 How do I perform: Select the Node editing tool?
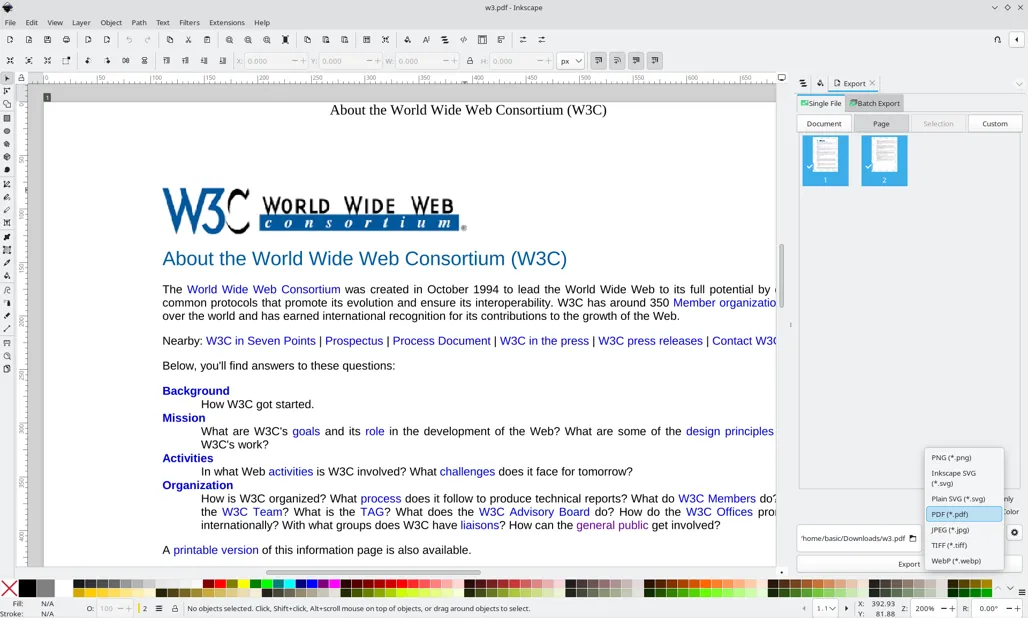(x=7, y=91)
